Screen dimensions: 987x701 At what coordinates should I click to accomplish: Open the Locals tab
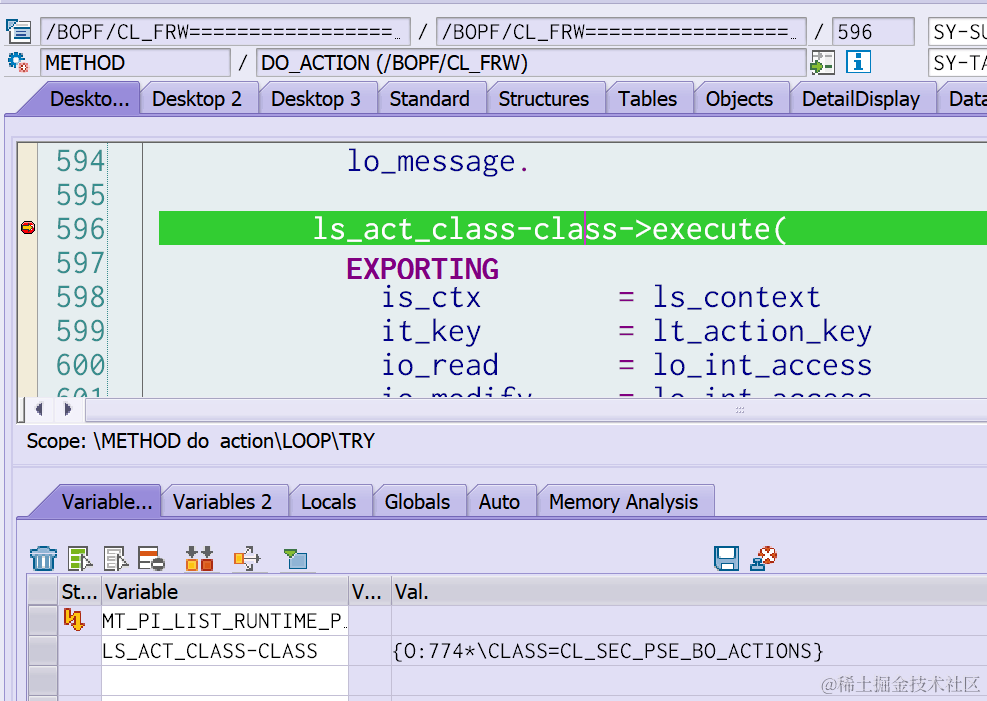(x=329, y=502)
